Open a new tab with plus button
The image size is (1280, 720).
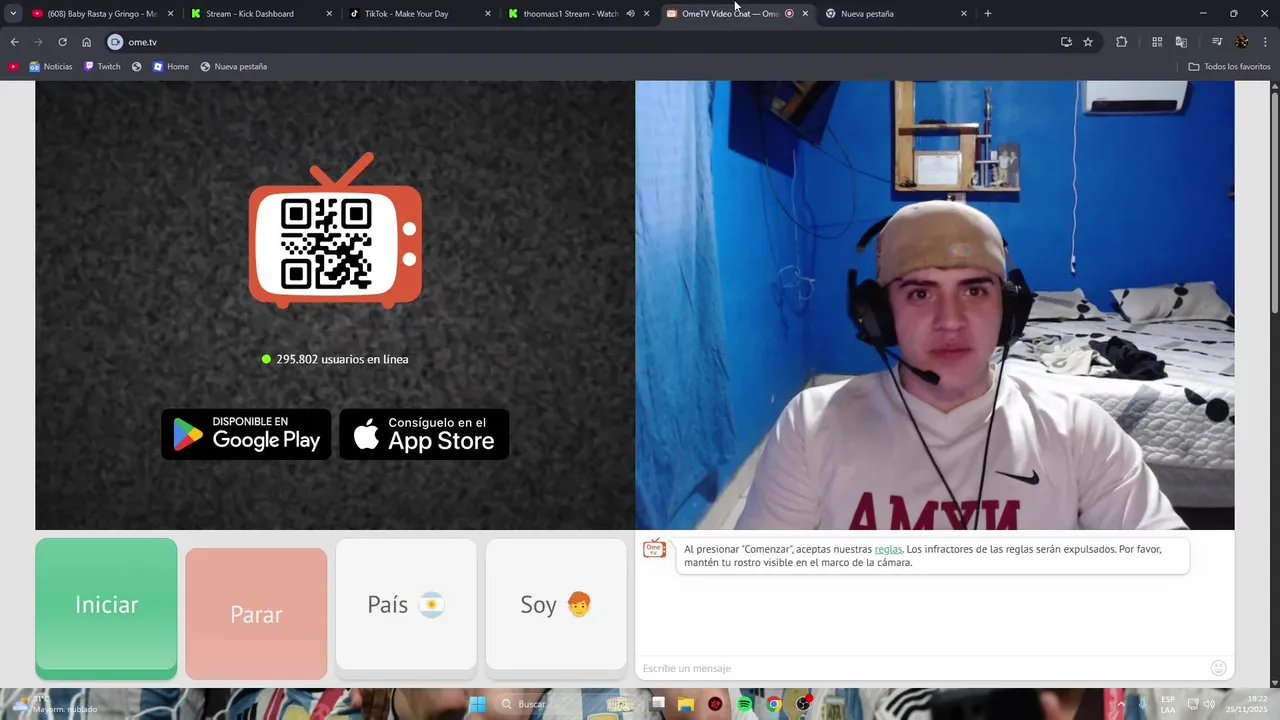[988, 14]
